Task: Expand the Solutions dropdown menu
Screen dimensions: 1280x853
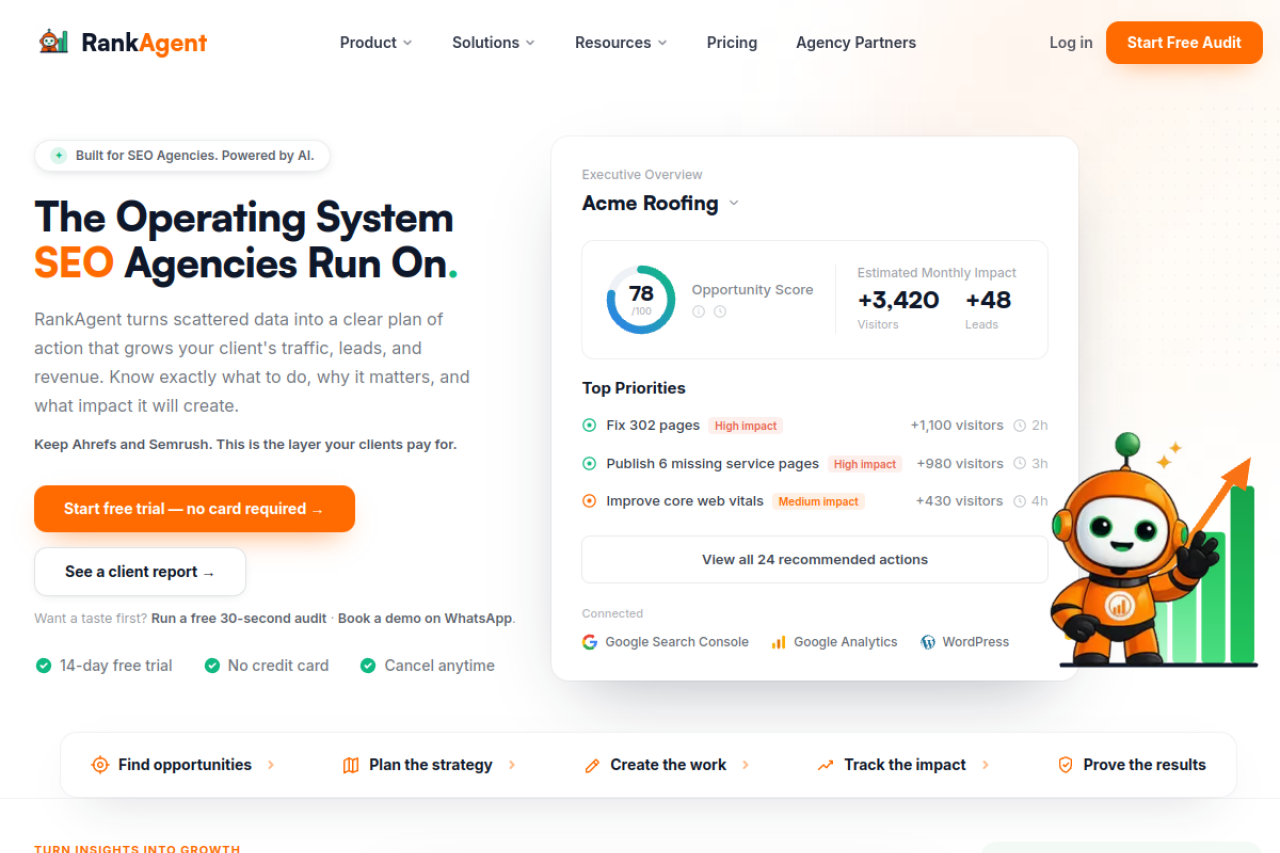Action: [493, 43]
